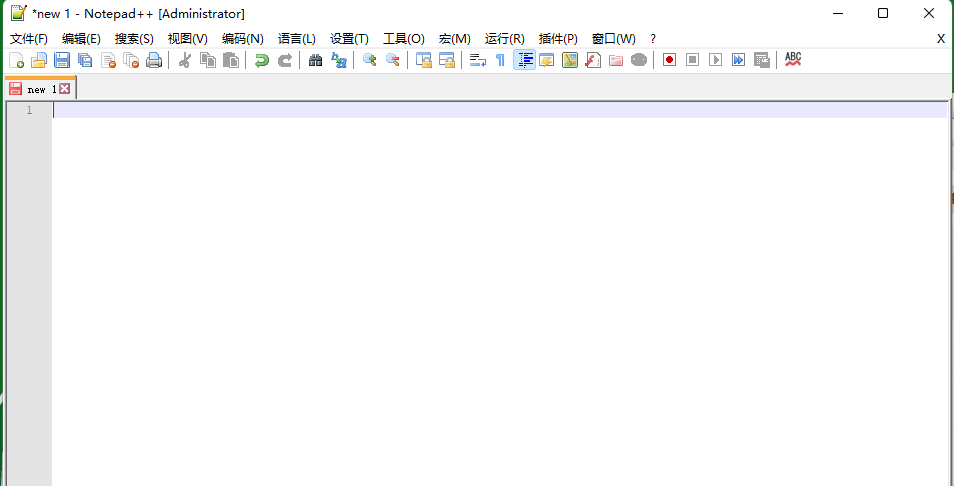The image size is (954, 486).
Task: Save the current file using the floppy icon
Action: click(62, 60)
